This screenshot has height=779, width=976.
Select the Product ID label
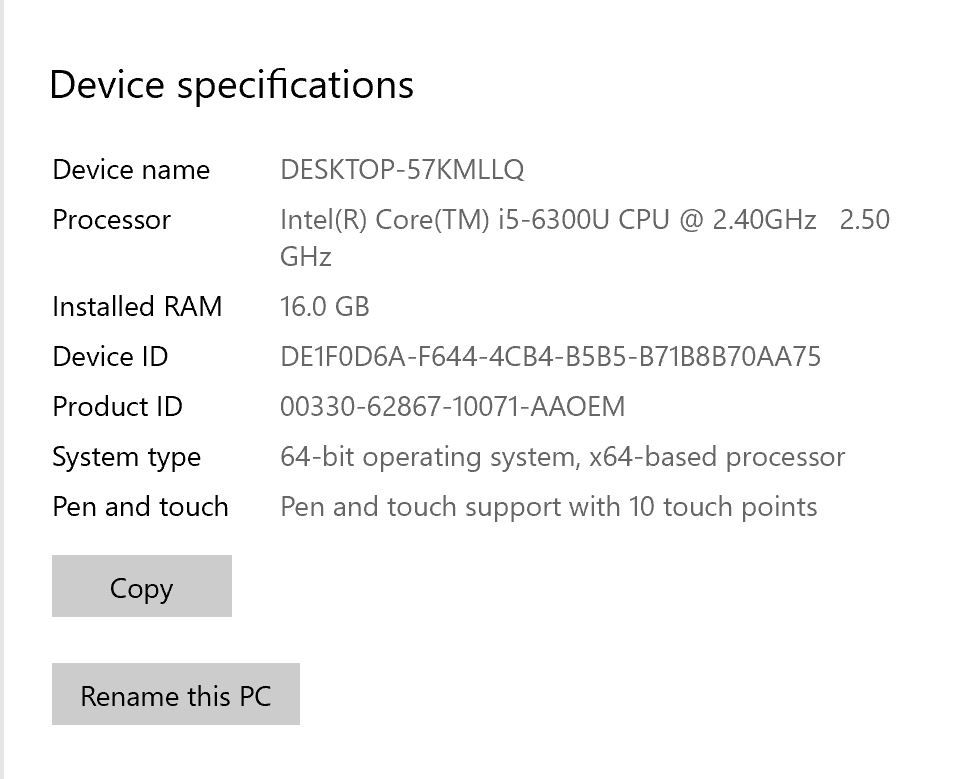[x=117, y=407]
